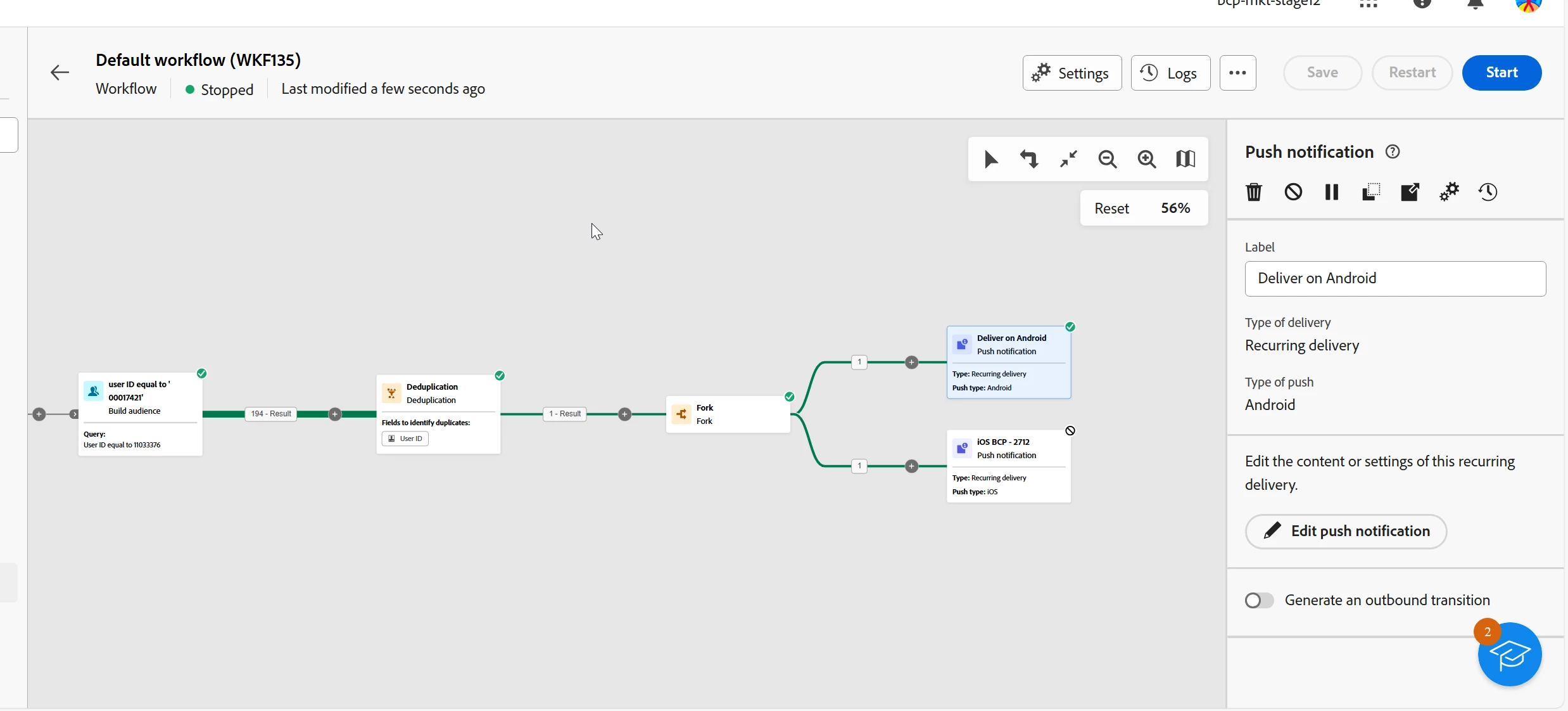Pause the push notification activity
Image resolution: width=1568 pixels, height=711 pixels.
pyautogui.click(x=1332, y=192)
